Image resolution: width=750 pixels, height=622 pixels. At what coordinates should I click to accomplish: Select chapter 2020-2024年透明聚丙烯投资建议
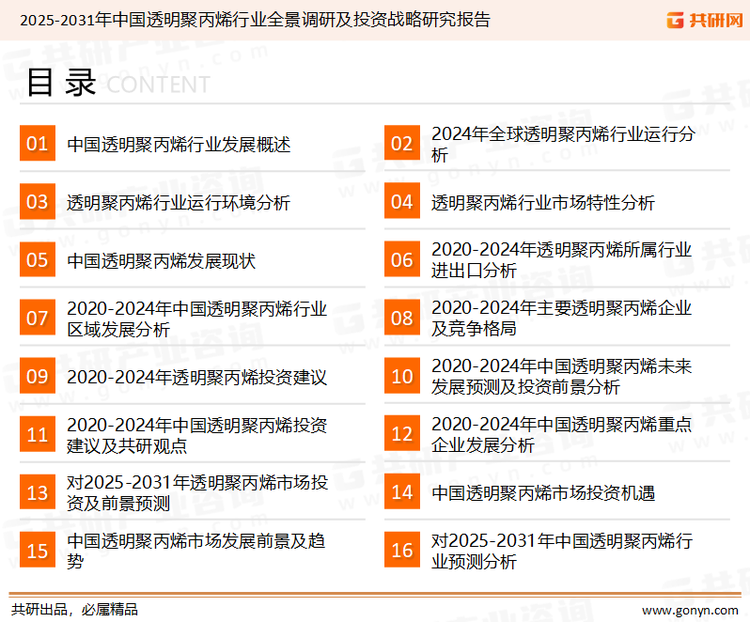[197, 377]
